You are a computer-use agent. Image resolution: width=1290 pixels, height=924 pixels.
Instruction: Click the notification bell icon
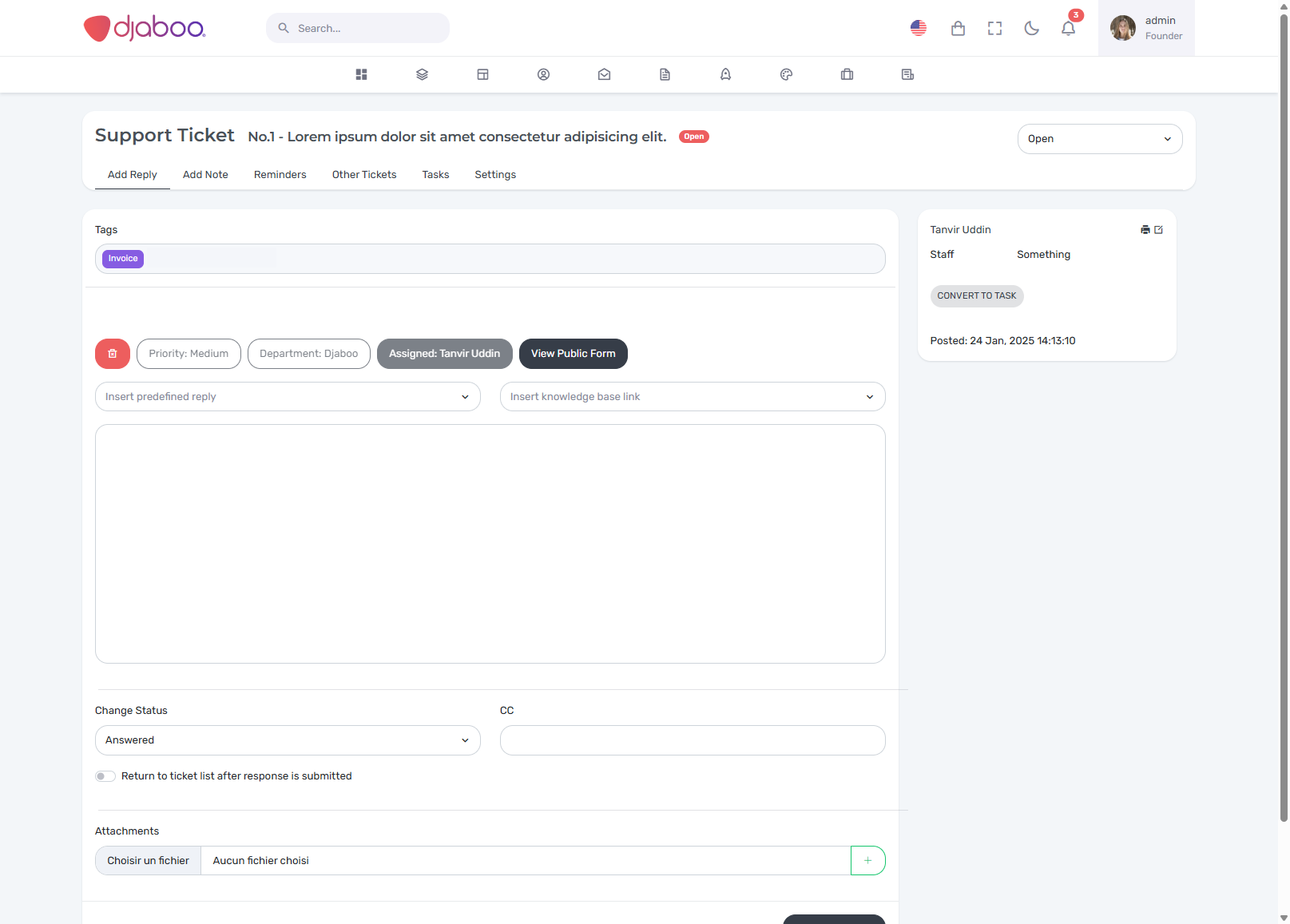click(1068, 29)
